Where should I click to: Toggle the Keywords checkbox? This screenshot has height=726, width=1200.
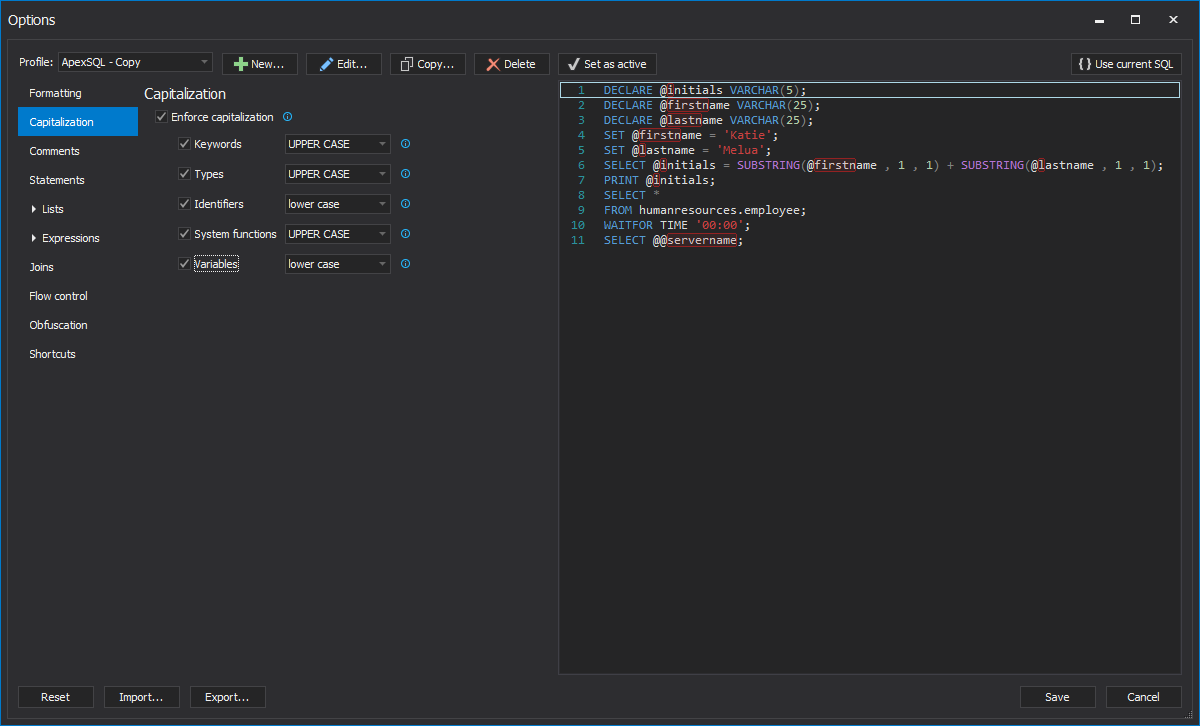click(184, 144)
